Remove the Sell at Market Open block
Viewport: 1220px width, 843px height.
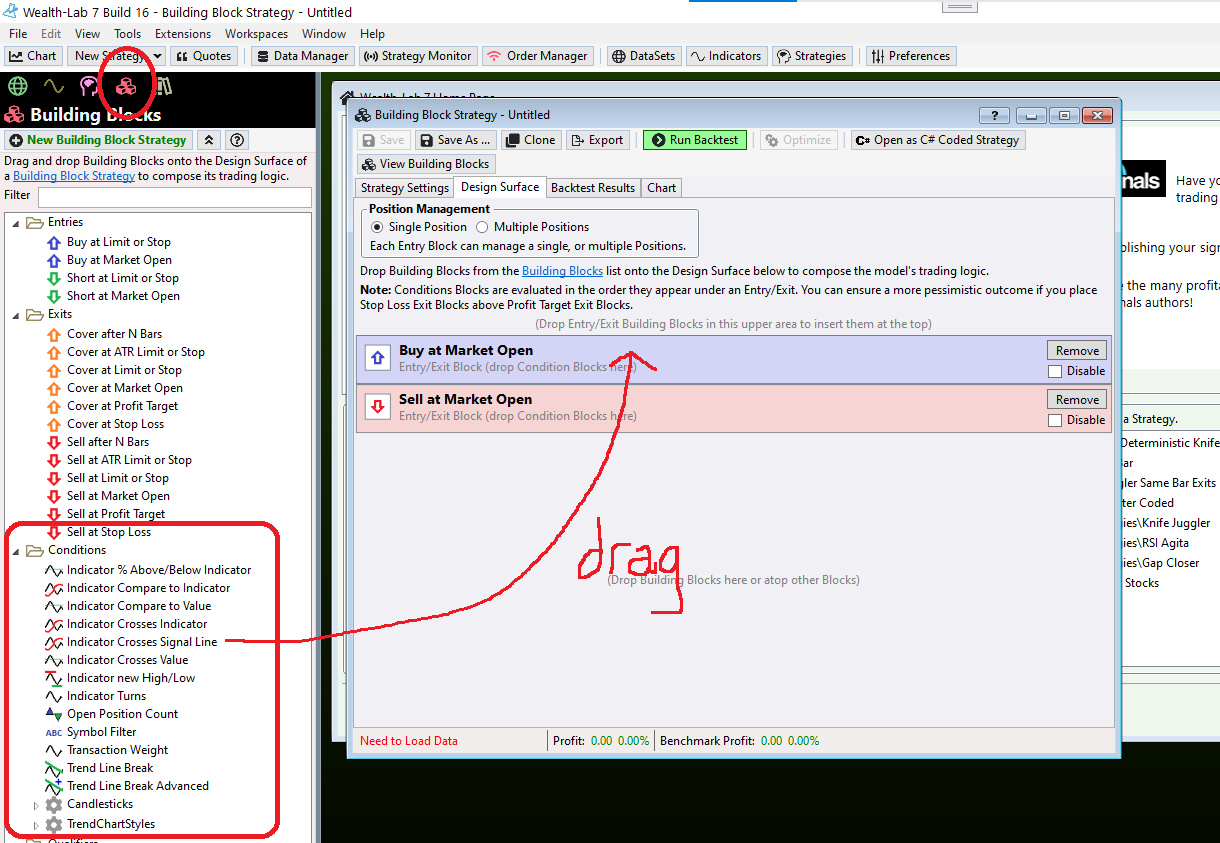tap(1077, 399)
